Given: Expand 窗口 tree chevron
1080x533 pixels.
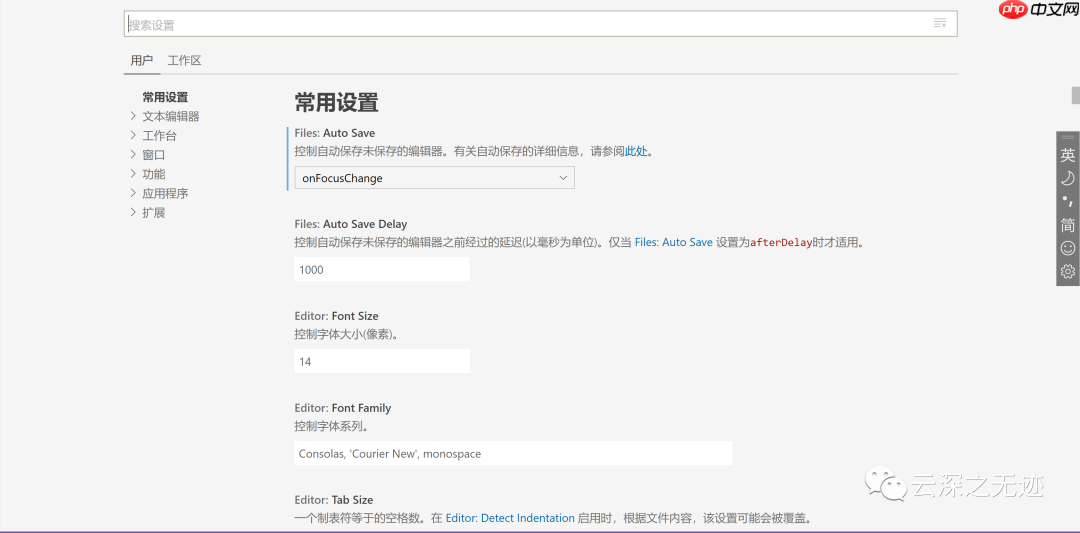Looking at the screenshot, I should (x=133, y=154).
